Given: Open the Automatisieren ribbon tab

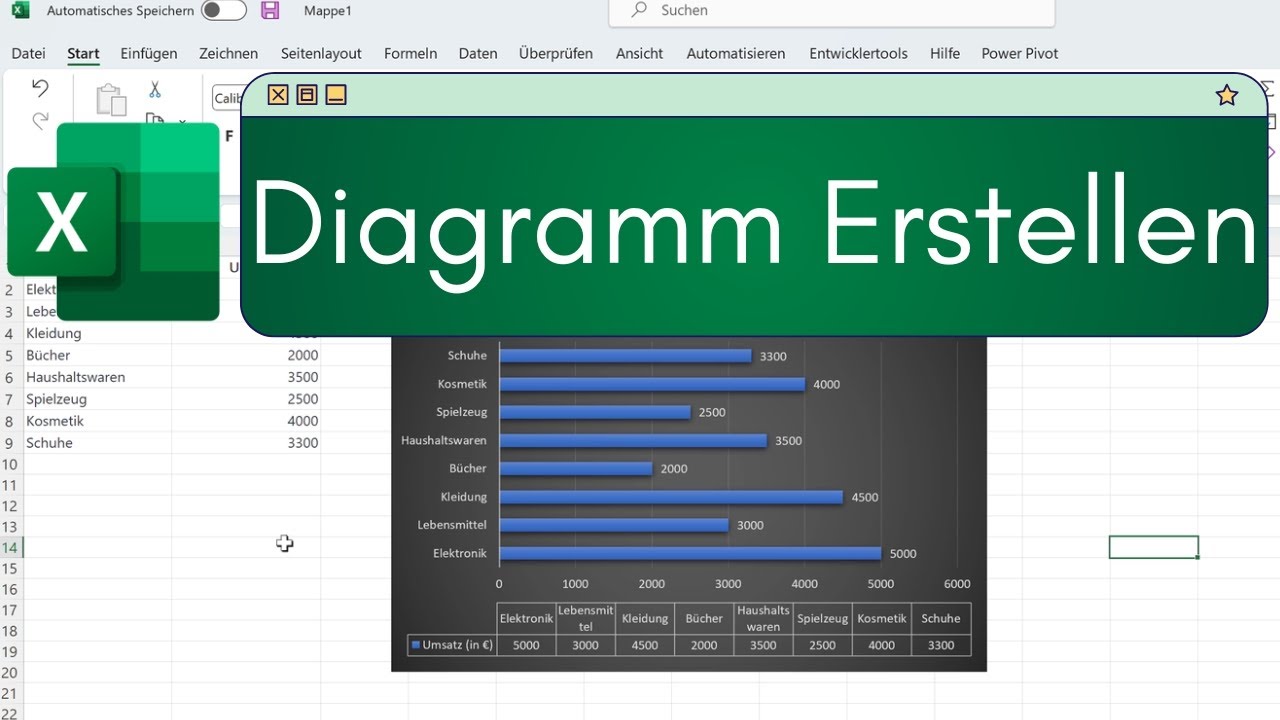Looking at the screenshot, I should pos(736,54).
